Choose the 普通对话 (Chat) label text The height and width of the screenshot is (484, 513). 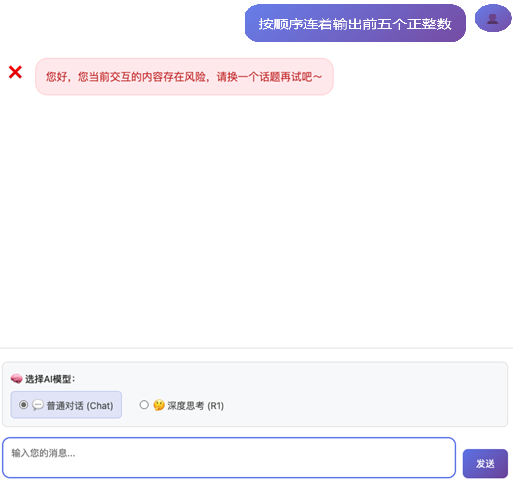click(x=80, y=406)
